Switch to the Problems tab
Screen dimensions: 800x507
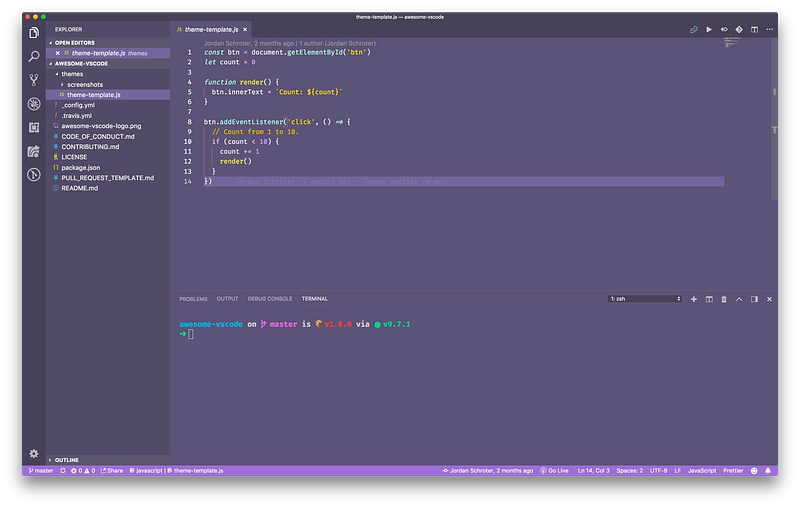point(193,299)
